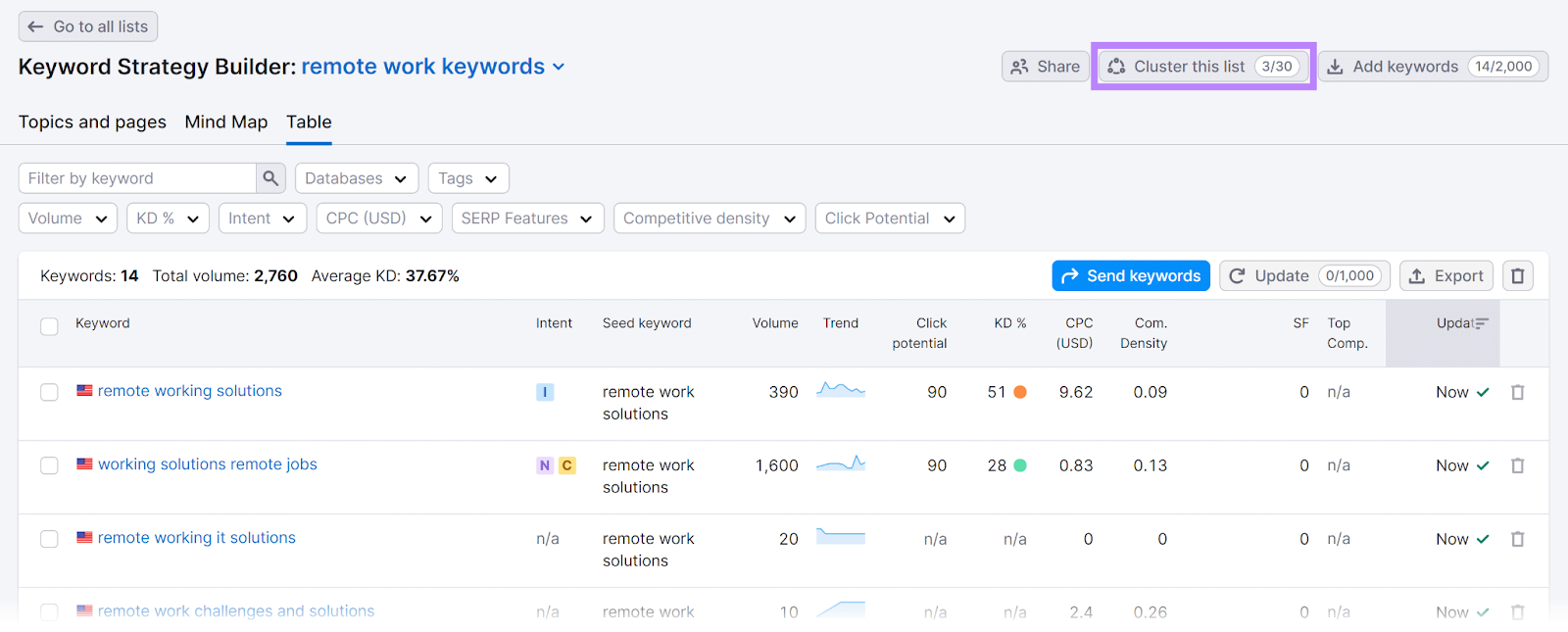The image size is (1568, 632).
Task: Click the sort icon in the Updated column header
Action: coord(1481,323)
